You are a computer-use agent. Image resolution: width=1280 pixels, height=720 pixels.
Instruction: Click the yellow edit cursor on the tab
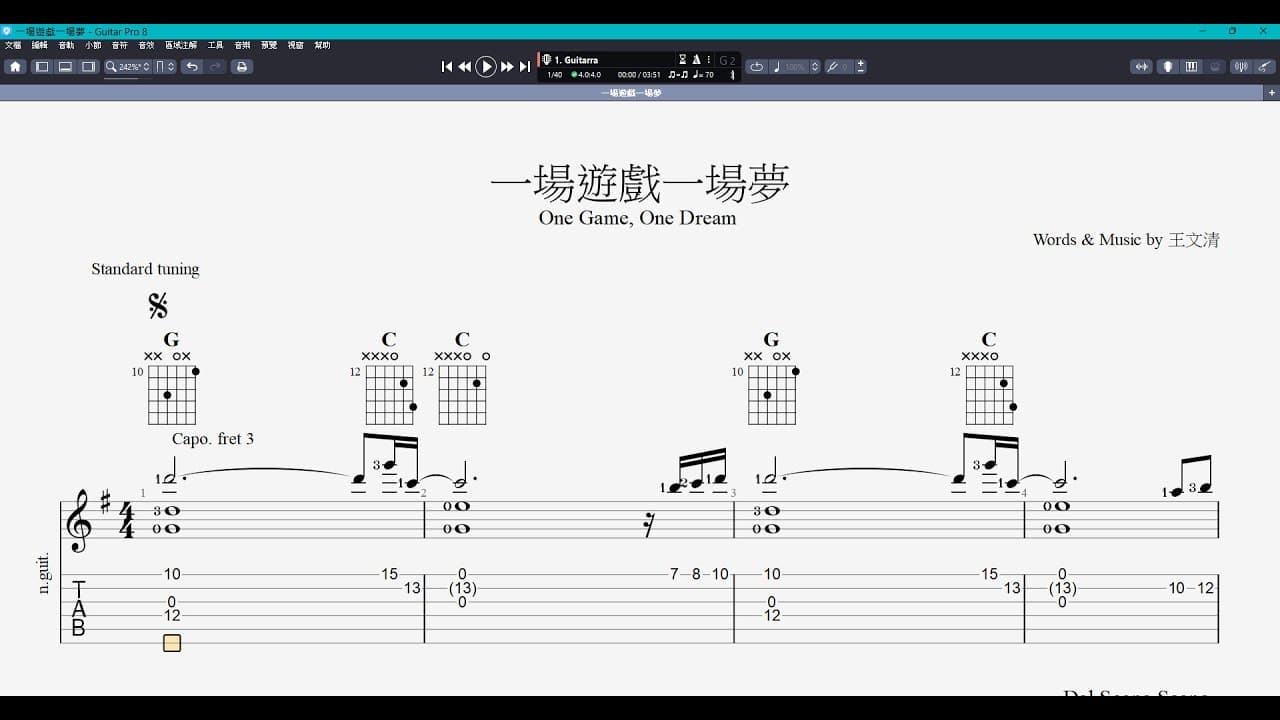pyautogui.click(x=172, y=643)
